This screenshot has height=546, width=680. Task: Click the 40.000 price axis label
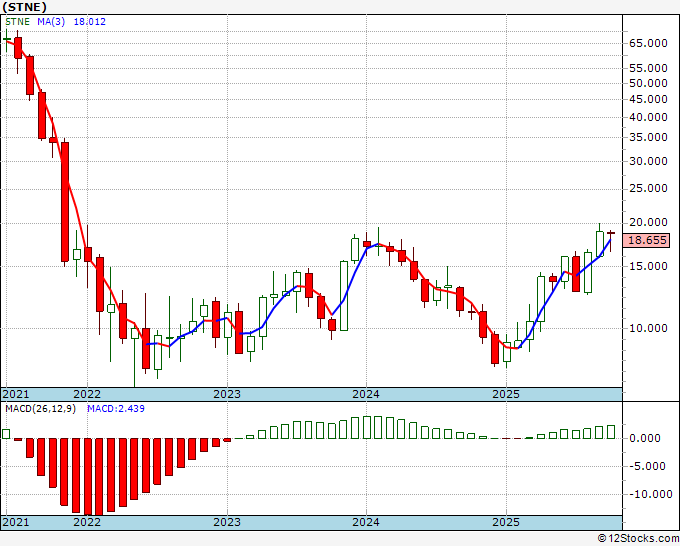[648, 117]
